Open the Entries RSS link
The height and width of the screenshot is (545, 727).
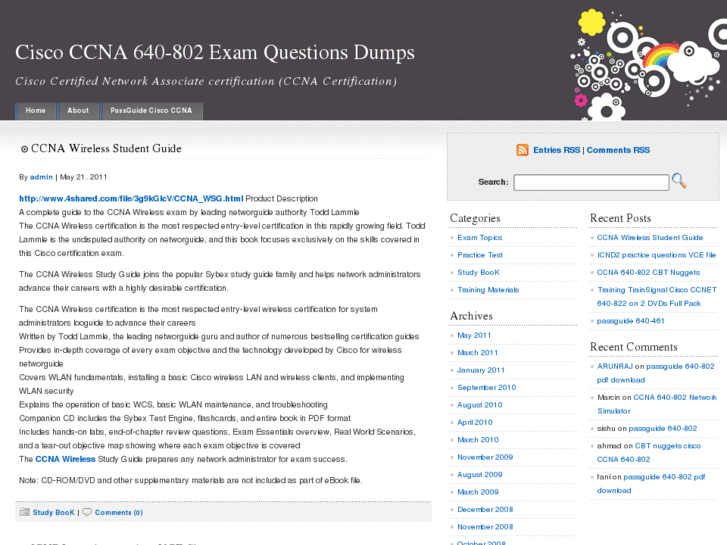(x=556, y=150)
